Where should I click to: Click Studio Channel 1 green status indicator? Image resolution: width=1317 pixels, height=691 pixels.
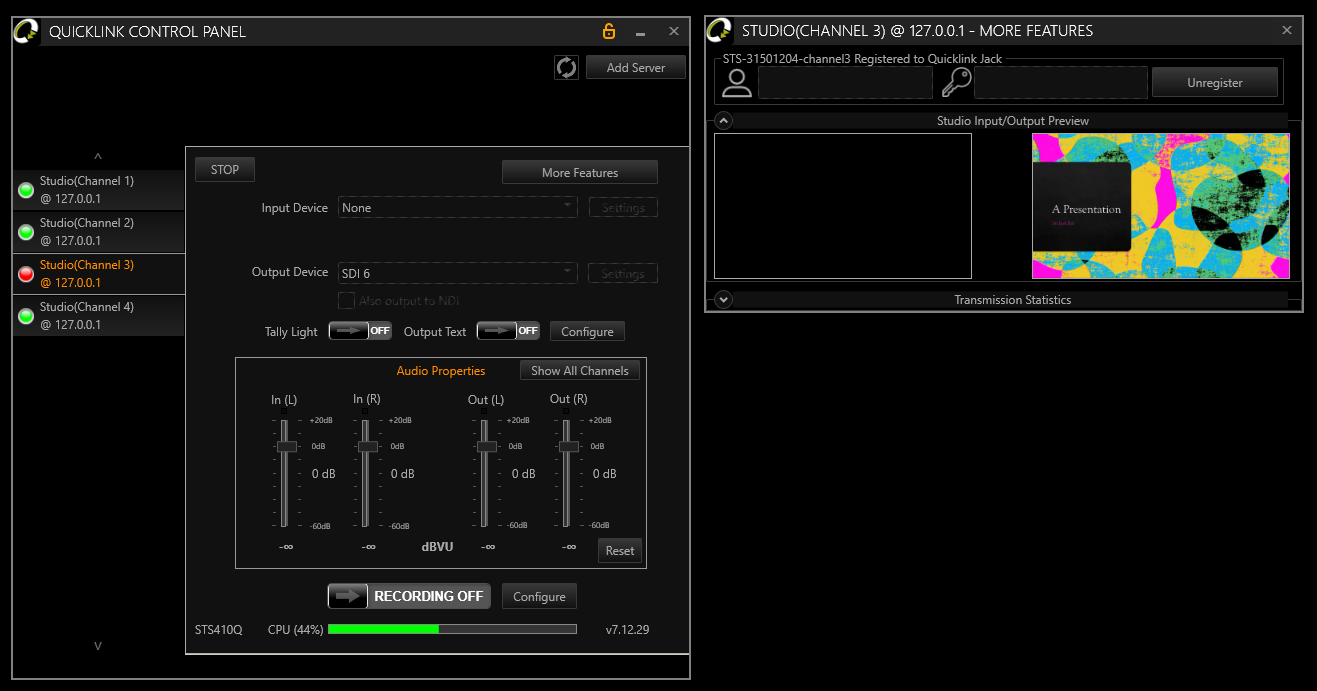26,190
